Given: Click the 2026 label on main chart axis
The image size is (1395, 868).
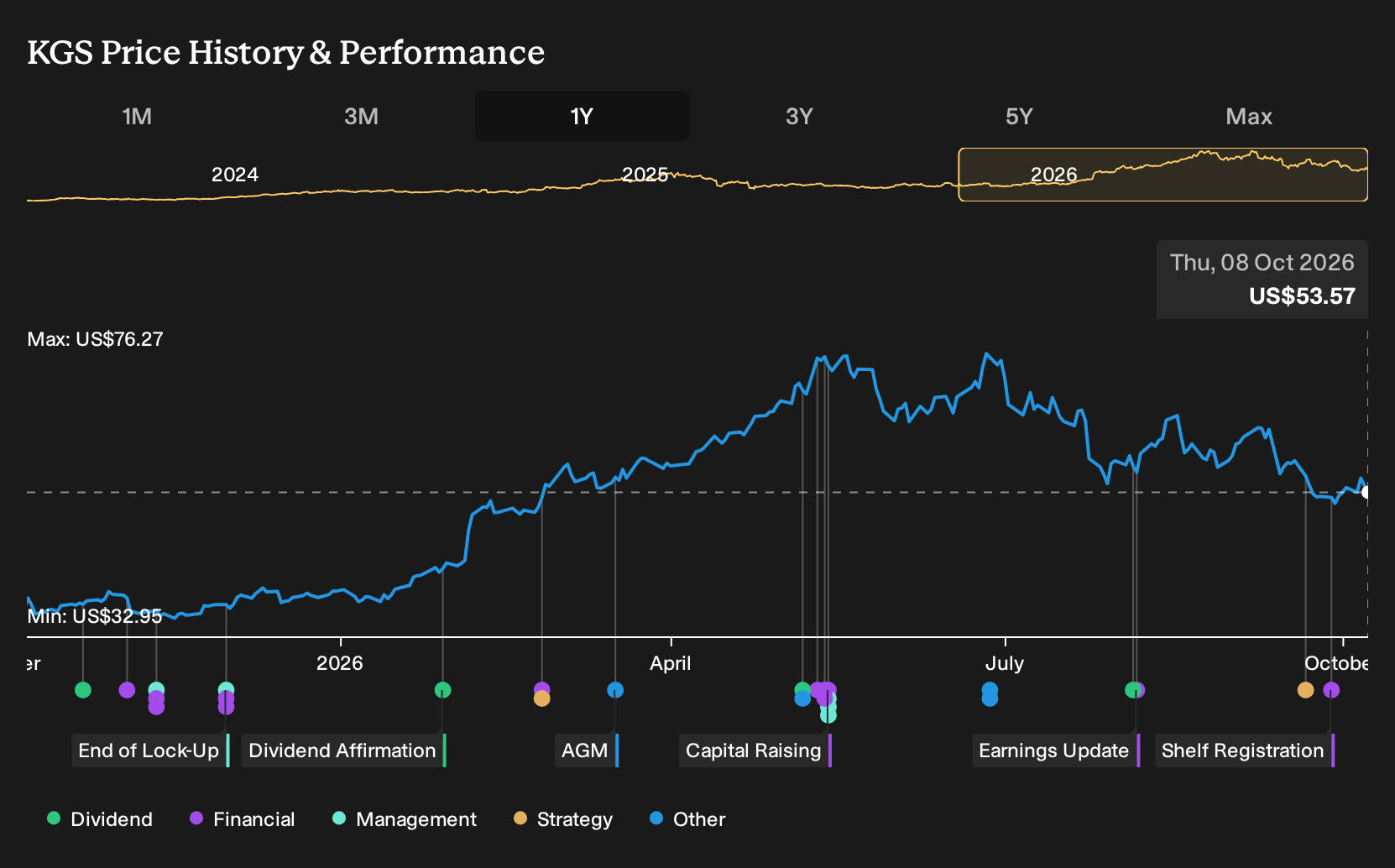Looking at the screenshot, I should 340,663.
